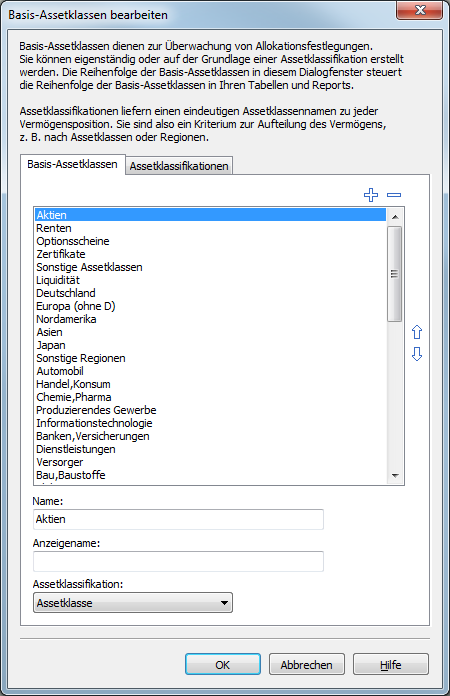Switch to the Assetklassifikationen tab
This screenshot has width=450, height=696.
click(x=179, y=166)
